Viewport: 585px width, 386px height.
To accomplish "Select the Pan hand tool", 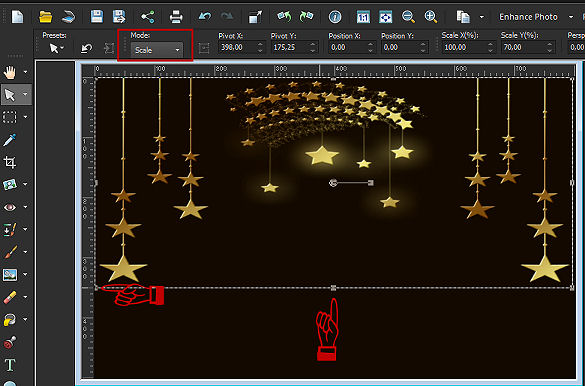I will pyautogui.click(x=10, y=72).
